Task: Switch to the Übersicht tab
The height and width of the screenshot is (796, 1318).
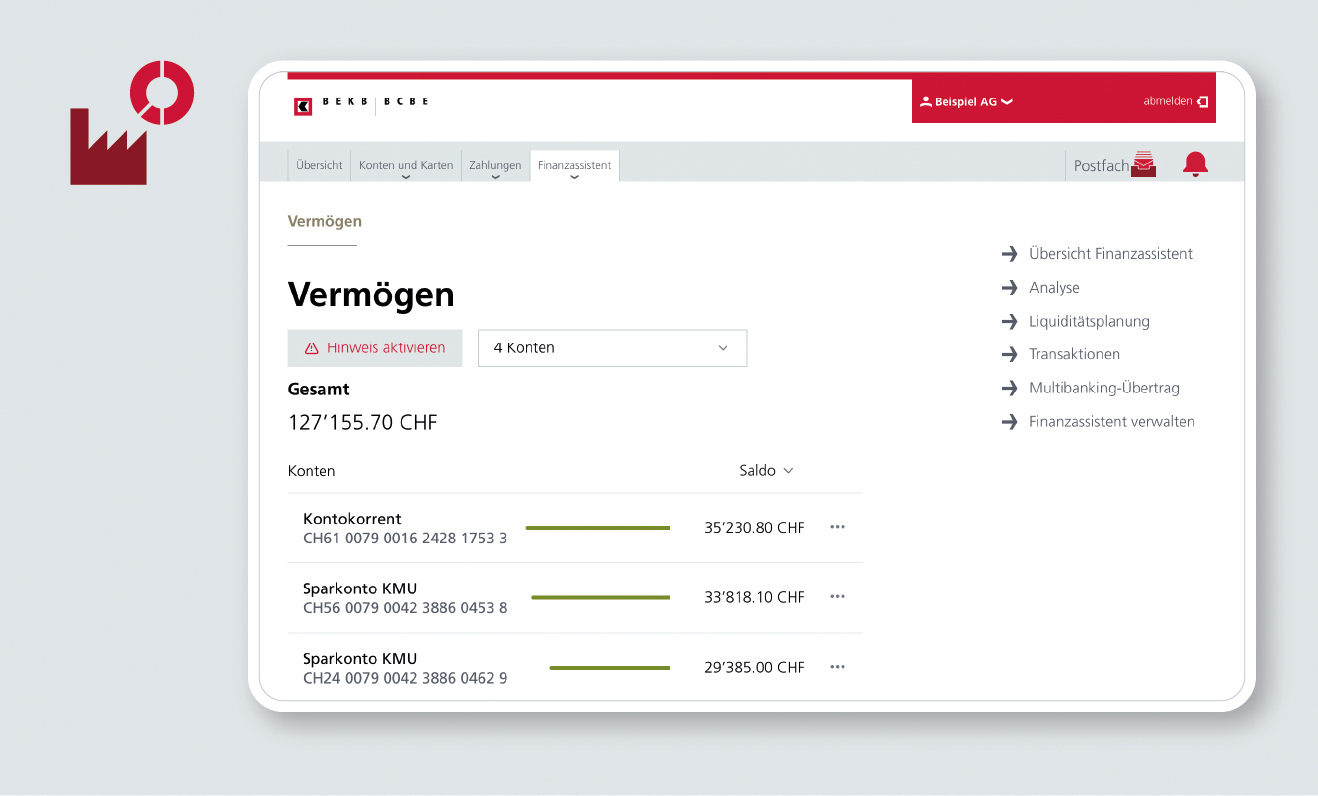Action: point(319,166)
